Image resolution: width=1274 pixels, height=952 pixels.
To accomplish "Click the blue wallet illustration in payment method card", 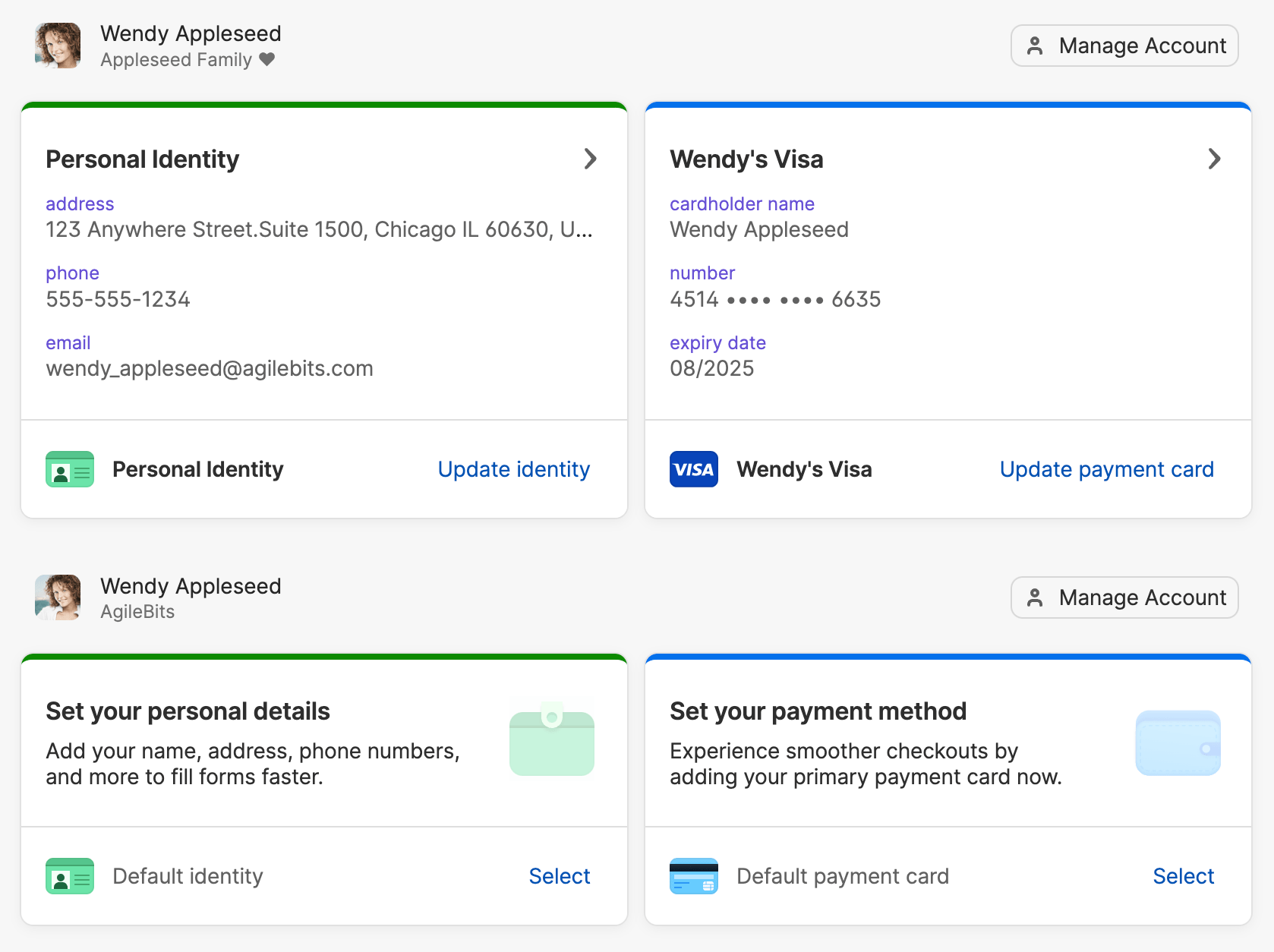I will (1178, 742).
